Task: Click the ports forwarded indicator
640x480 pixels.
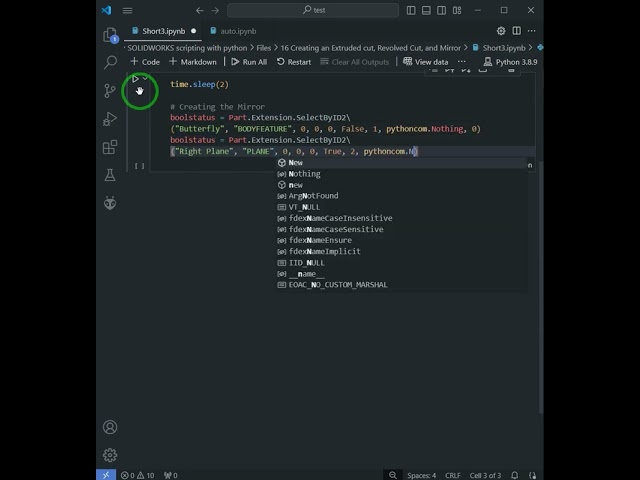Action: tap(171, 475)
